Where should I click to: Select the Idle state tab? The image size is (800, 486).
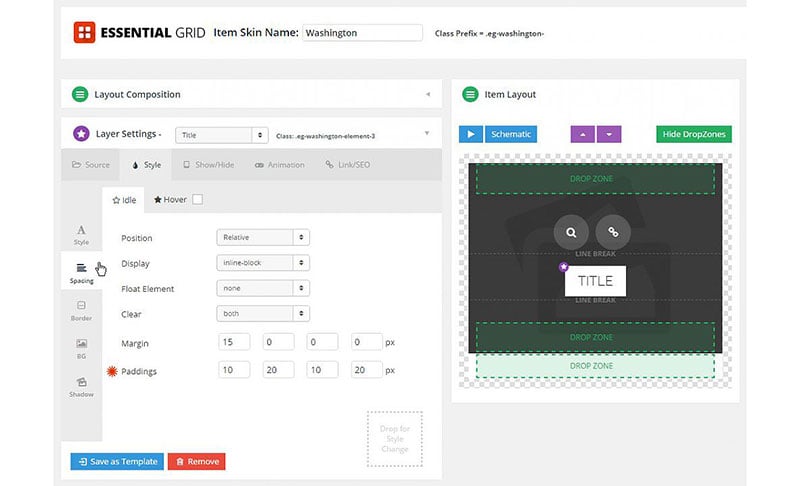(124, 200)
